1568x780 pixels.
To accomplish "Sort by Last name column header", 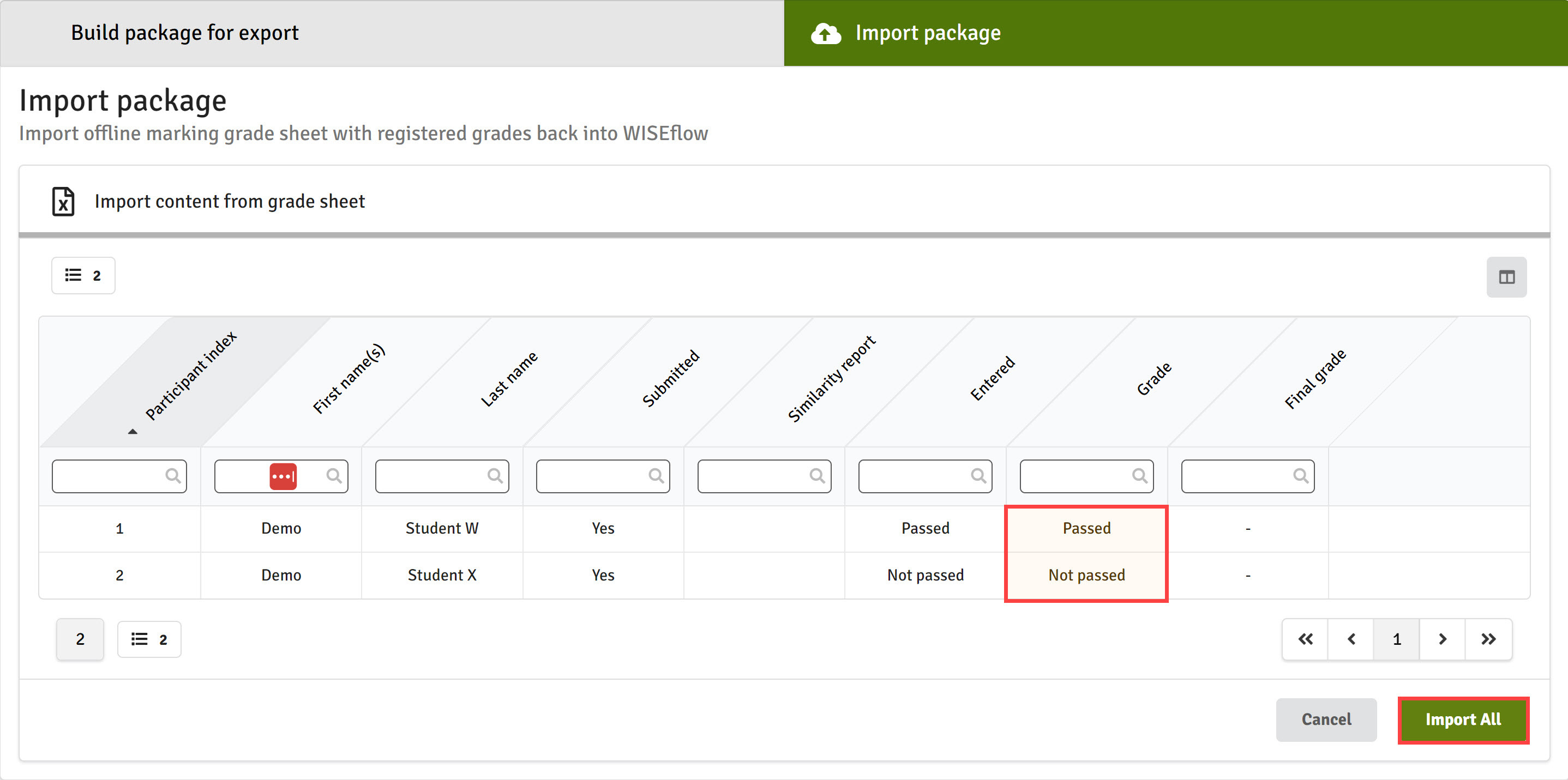I will tap(509, 379).
